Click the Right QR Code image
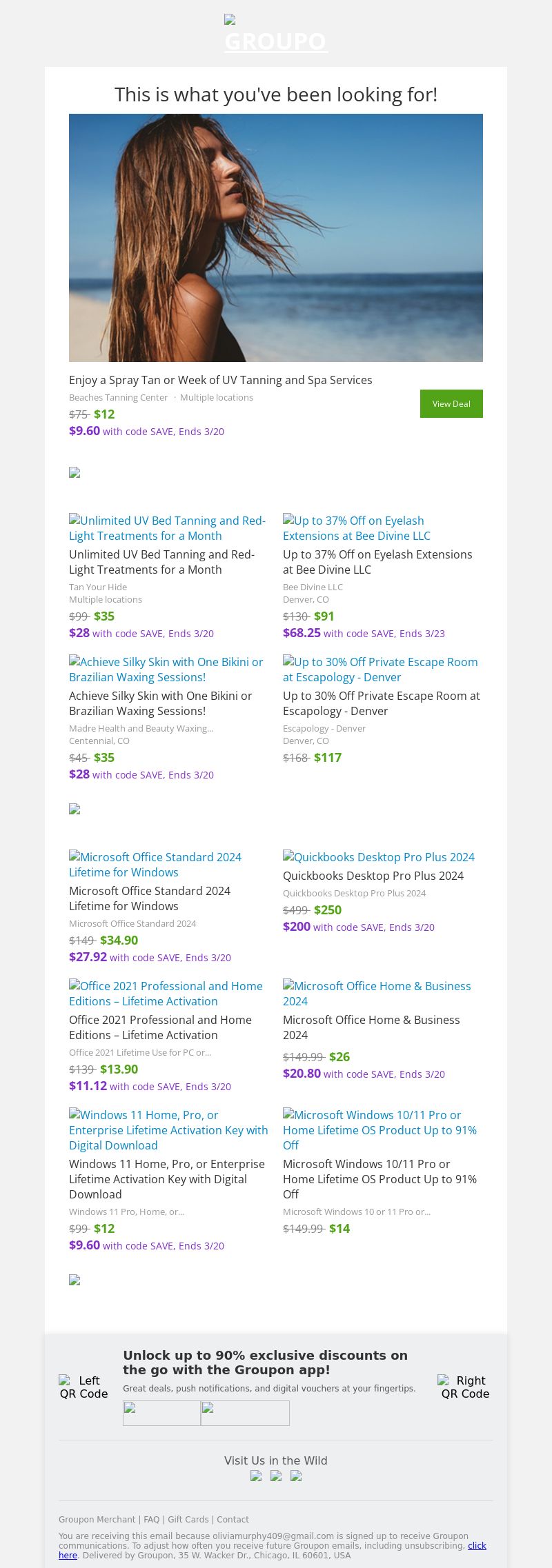552x1568 pixels. [x=465, y=1387]
